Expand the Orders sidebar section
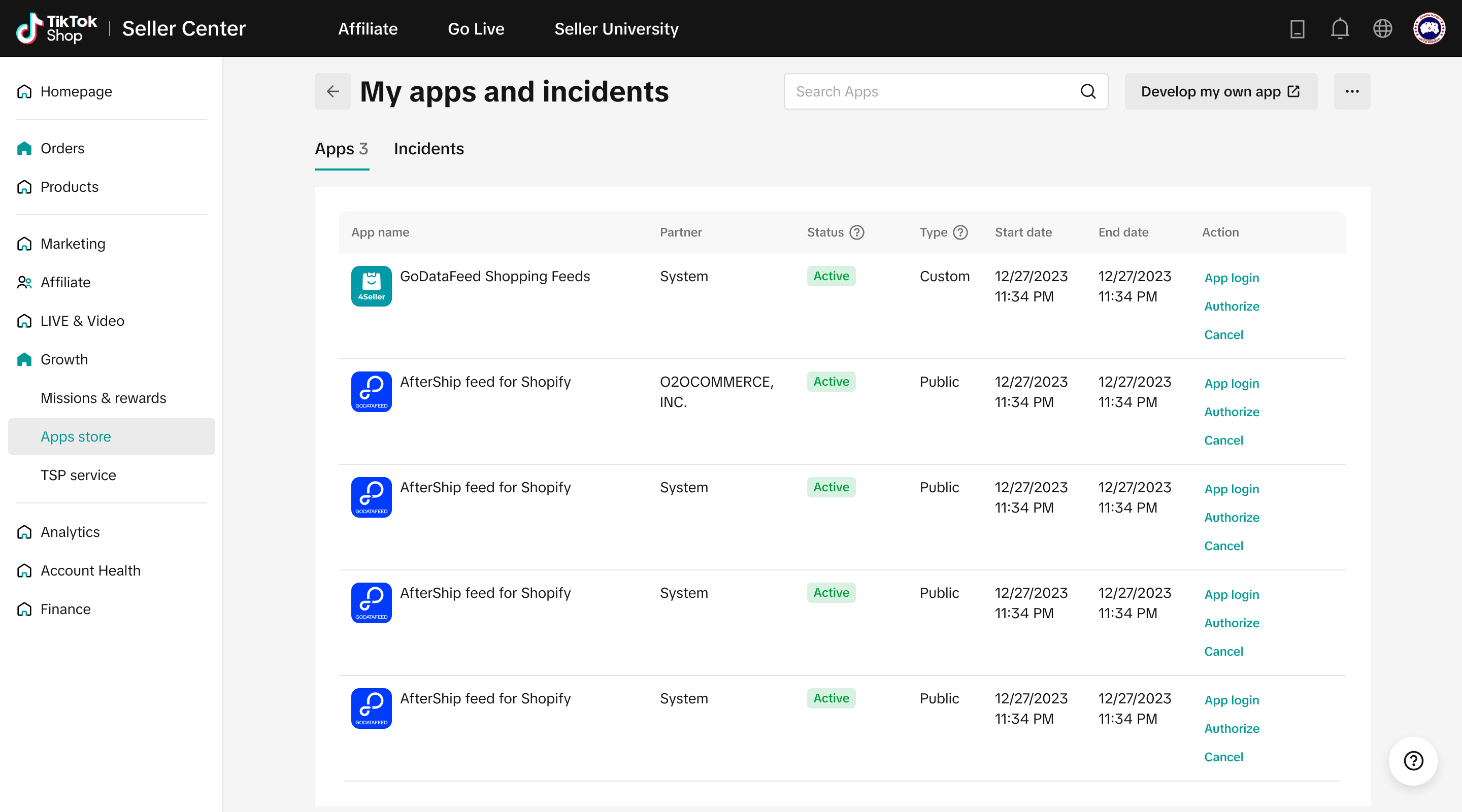This screenshot has width=1462, height=812. 62,148
